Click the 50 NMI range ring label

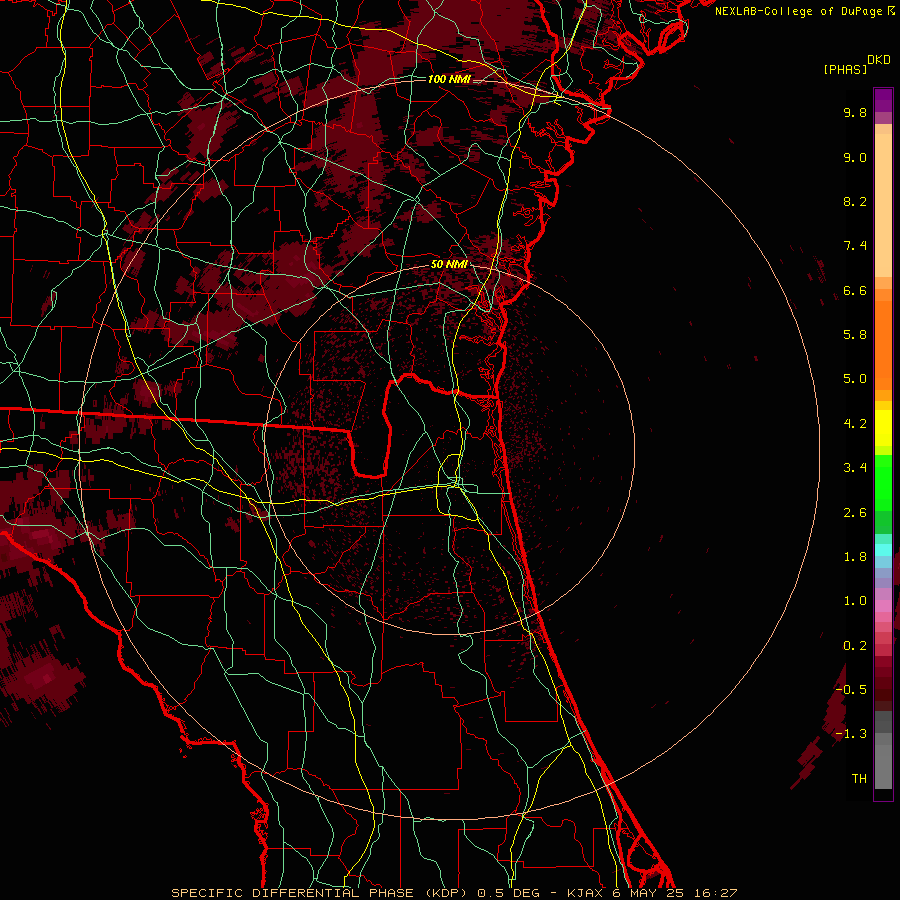point(449,264)
